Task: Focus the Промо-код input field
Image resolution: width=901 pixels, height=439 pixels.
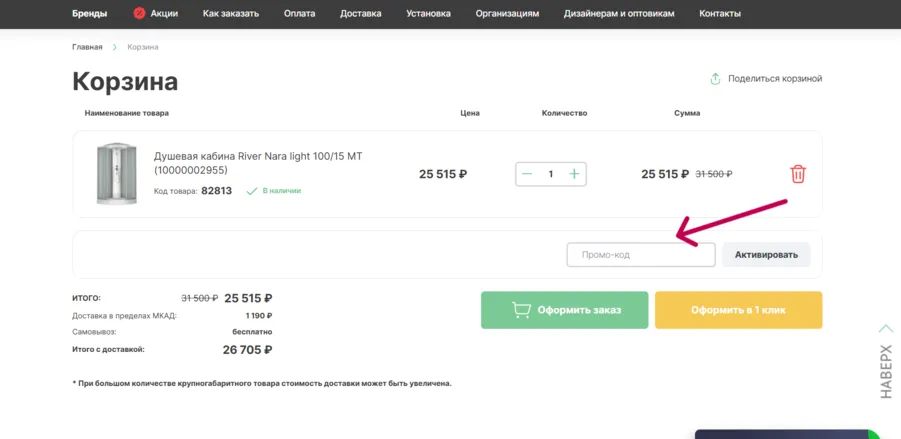Action: [x=641, y=255]
